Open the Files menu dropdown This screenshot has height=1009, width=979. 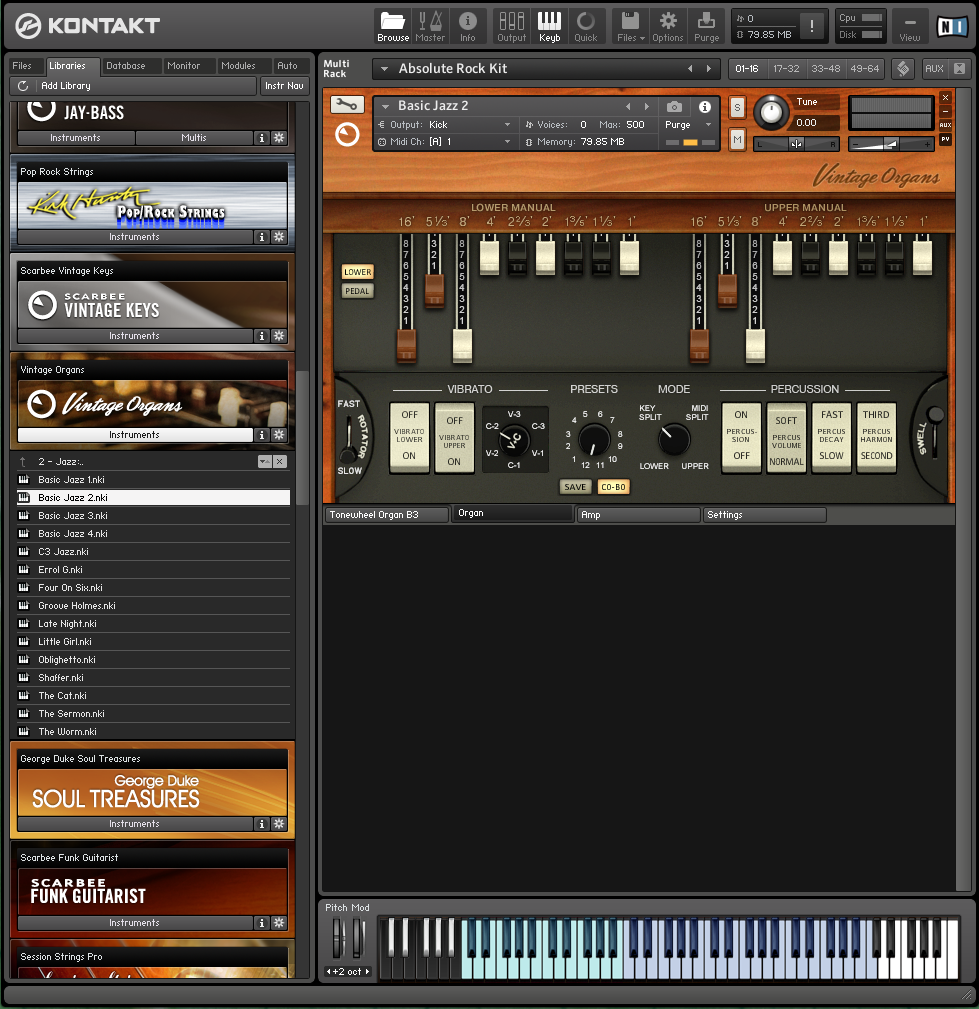click(x=631, y=26)
